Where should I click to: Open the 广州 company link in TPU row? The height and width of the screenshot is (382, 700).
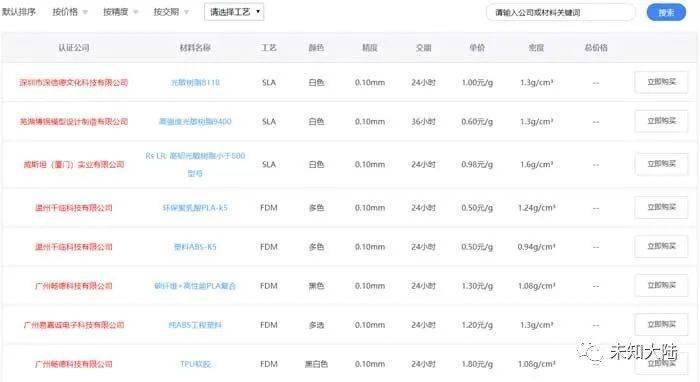tap(74, 364)
